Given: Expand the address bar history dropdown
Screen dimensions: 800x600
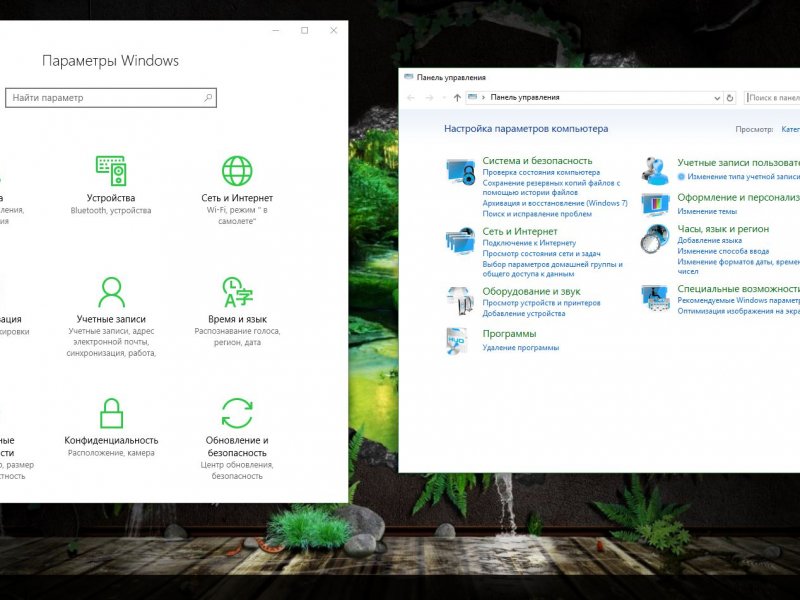Looking at the screenshot, I should click(717, 98).
